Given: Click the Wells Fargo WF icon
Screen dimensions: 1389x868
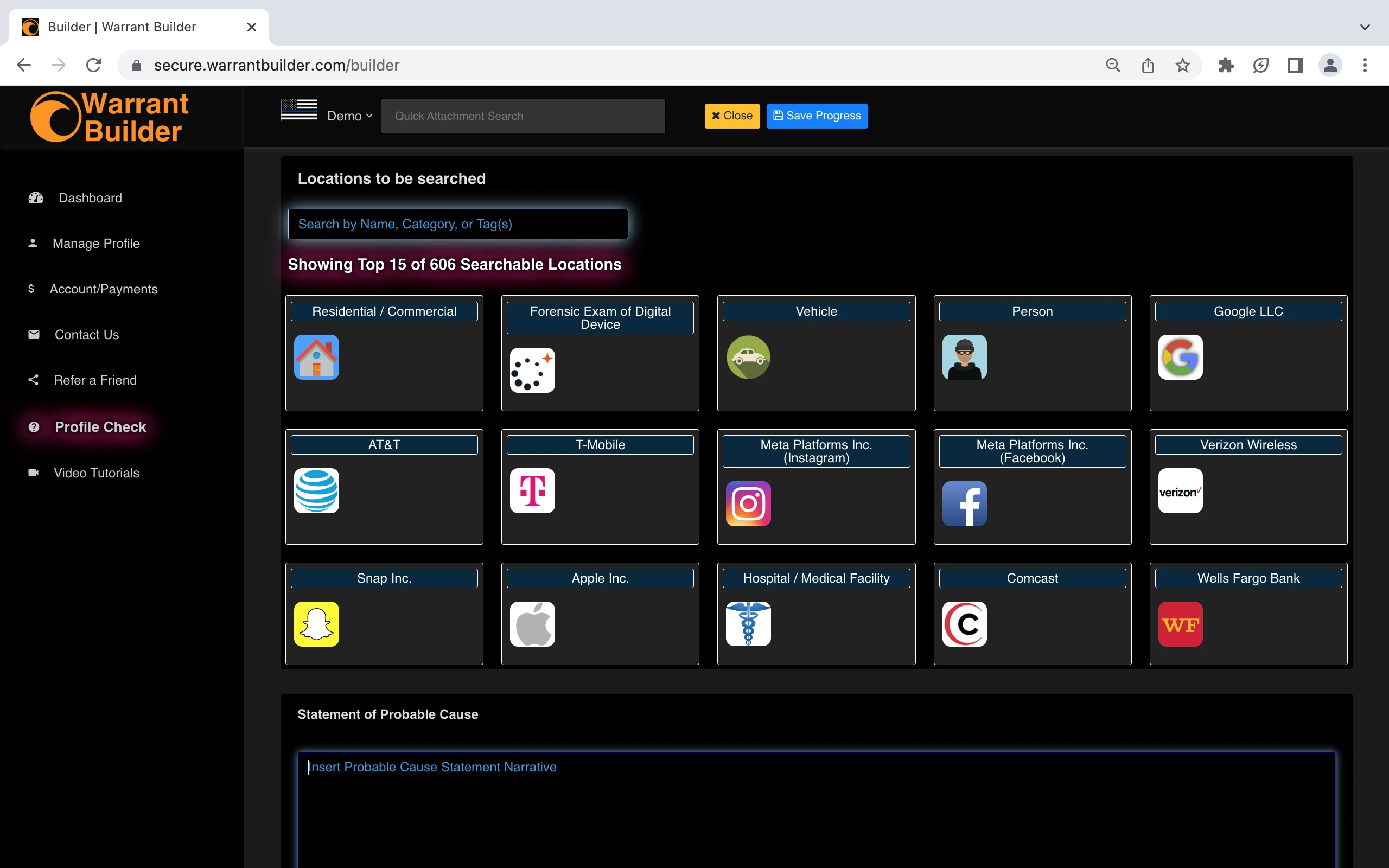Looking at the screenshot, I should pyautogui.click(x=1180, y=624).
